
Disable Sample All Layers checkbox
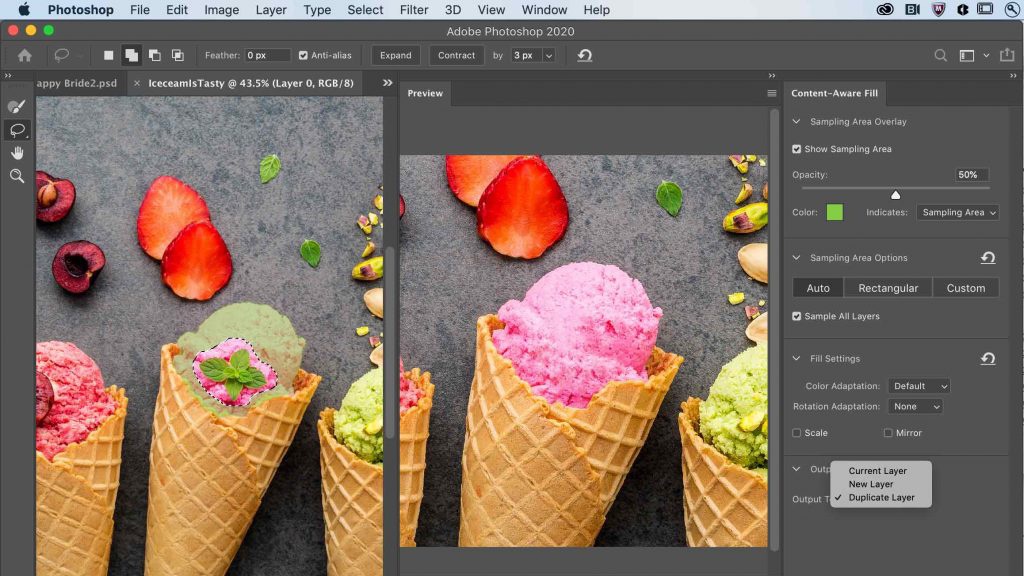pyautogui.click(x=797, y=316)
